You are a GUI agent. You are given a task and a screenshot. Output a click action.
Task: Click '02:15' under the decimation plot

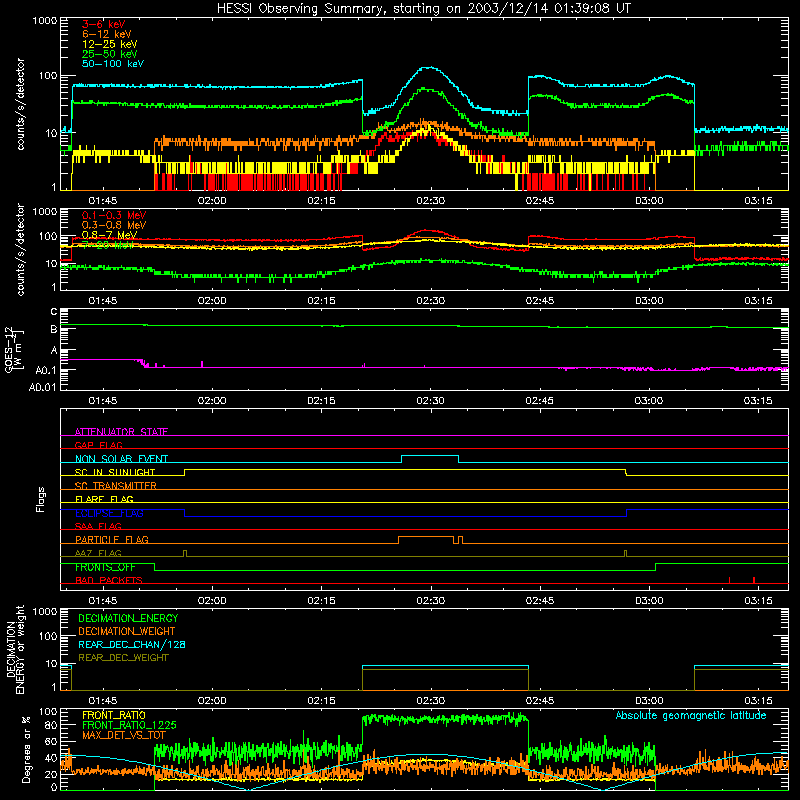coord(321,701)
